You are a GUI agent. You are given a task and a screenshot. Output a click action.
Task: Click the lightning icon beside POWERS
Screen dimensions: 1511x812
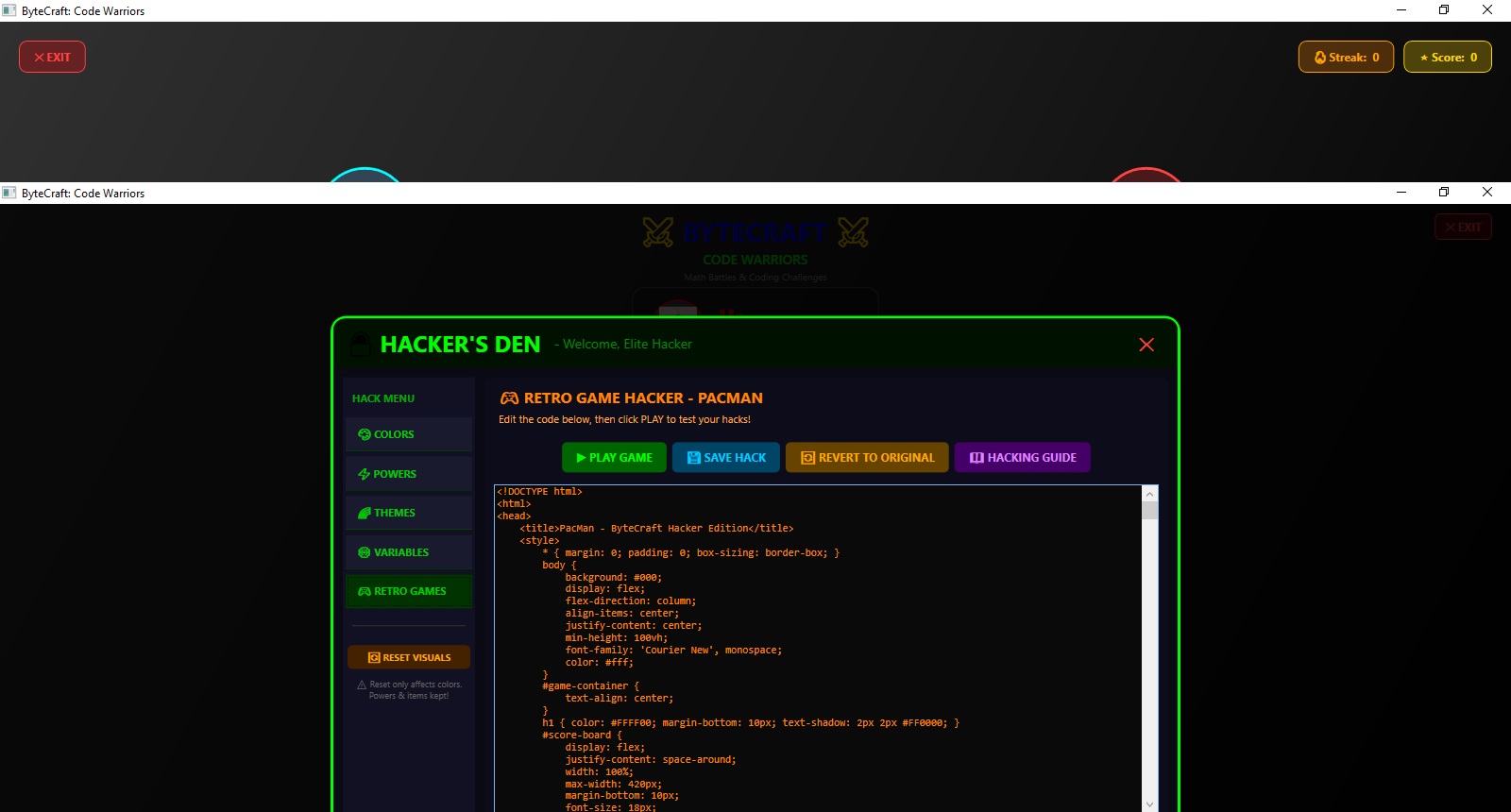pos(364,474)
